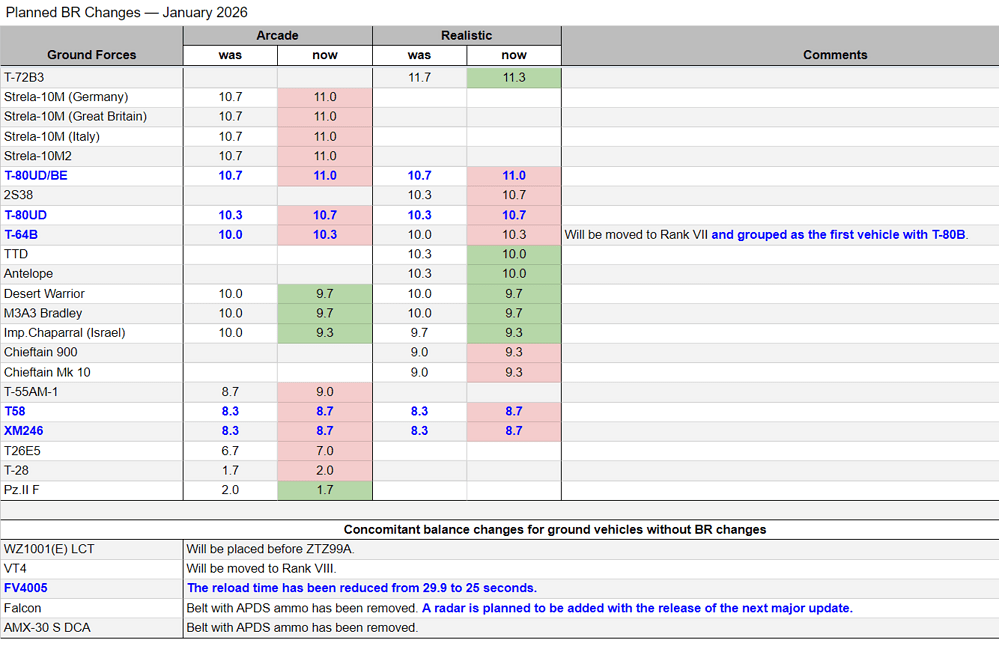Screen dimensions: 999x649
Task: Select the T58 vehicle name
Action: 15,411
